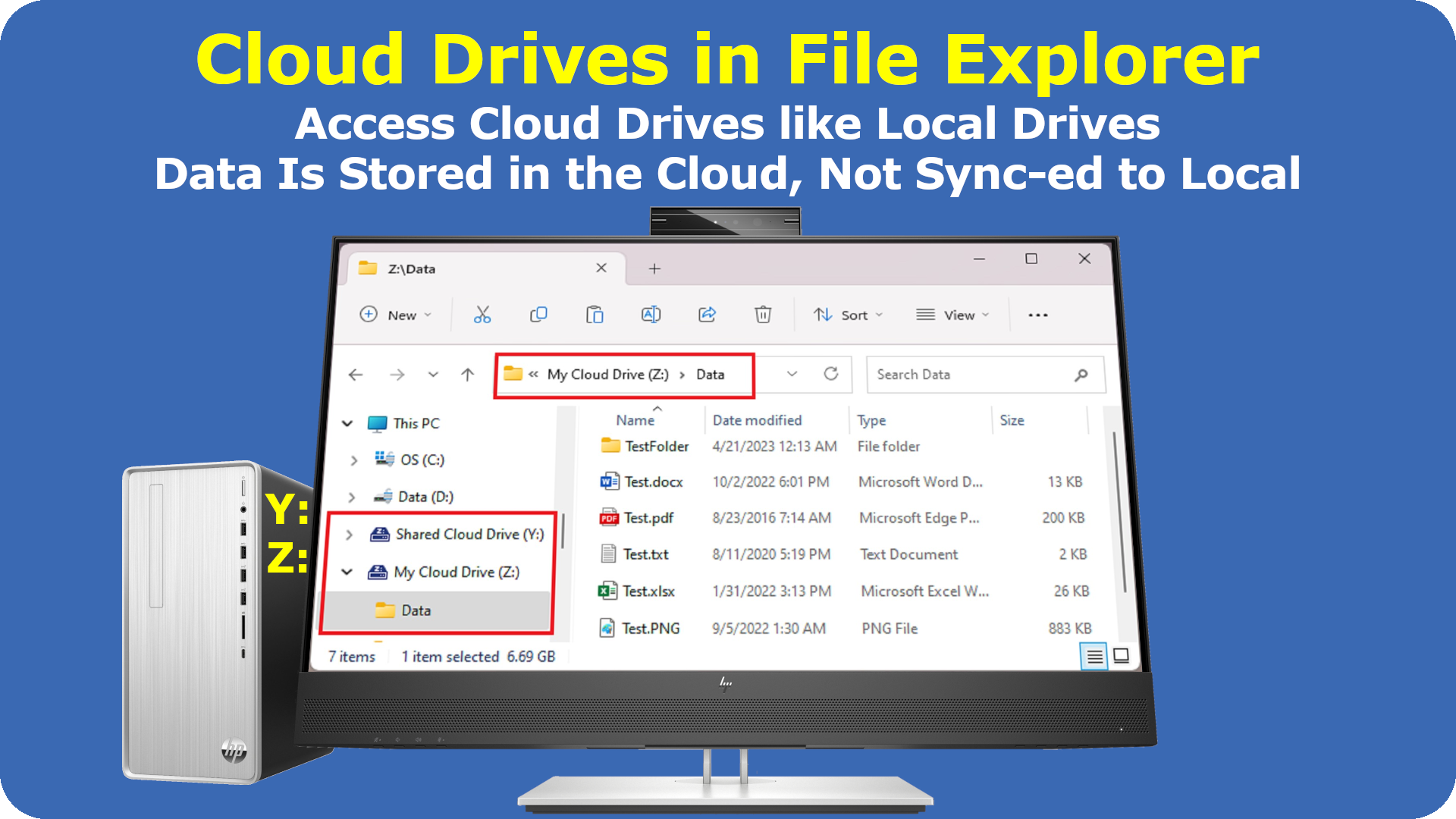Switch to large icons layout toggle

pyautogui.click(x=1121, y=656)
